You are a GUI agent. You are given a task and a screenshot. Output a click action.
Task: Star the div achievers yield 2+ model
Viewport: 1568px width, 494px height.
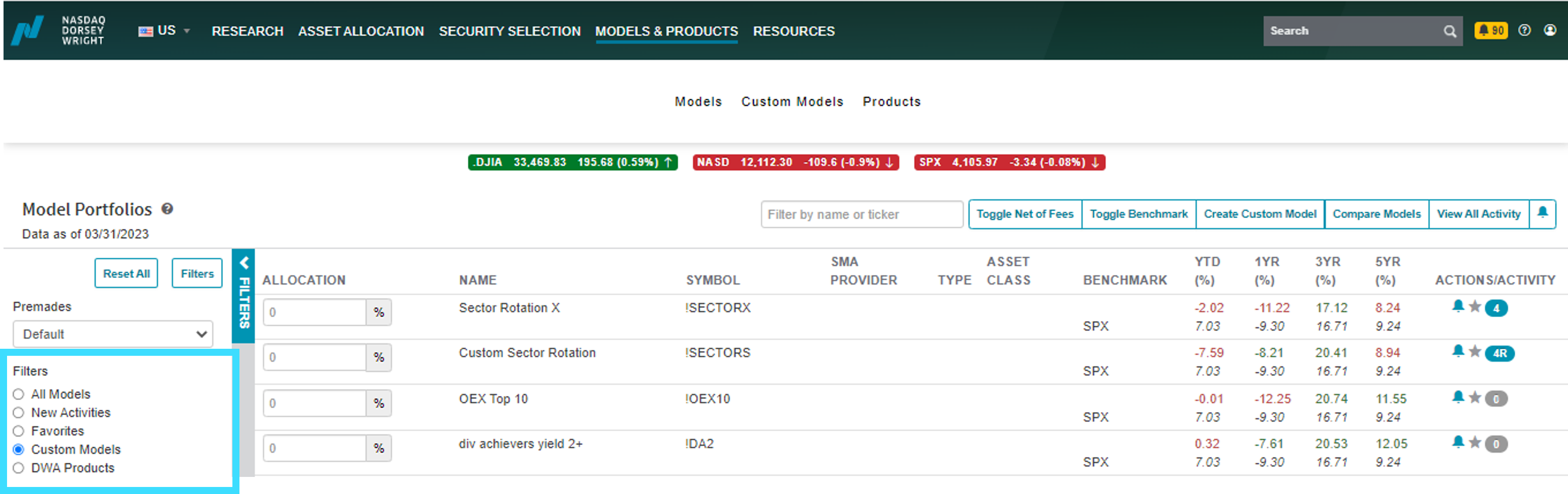1475,442
